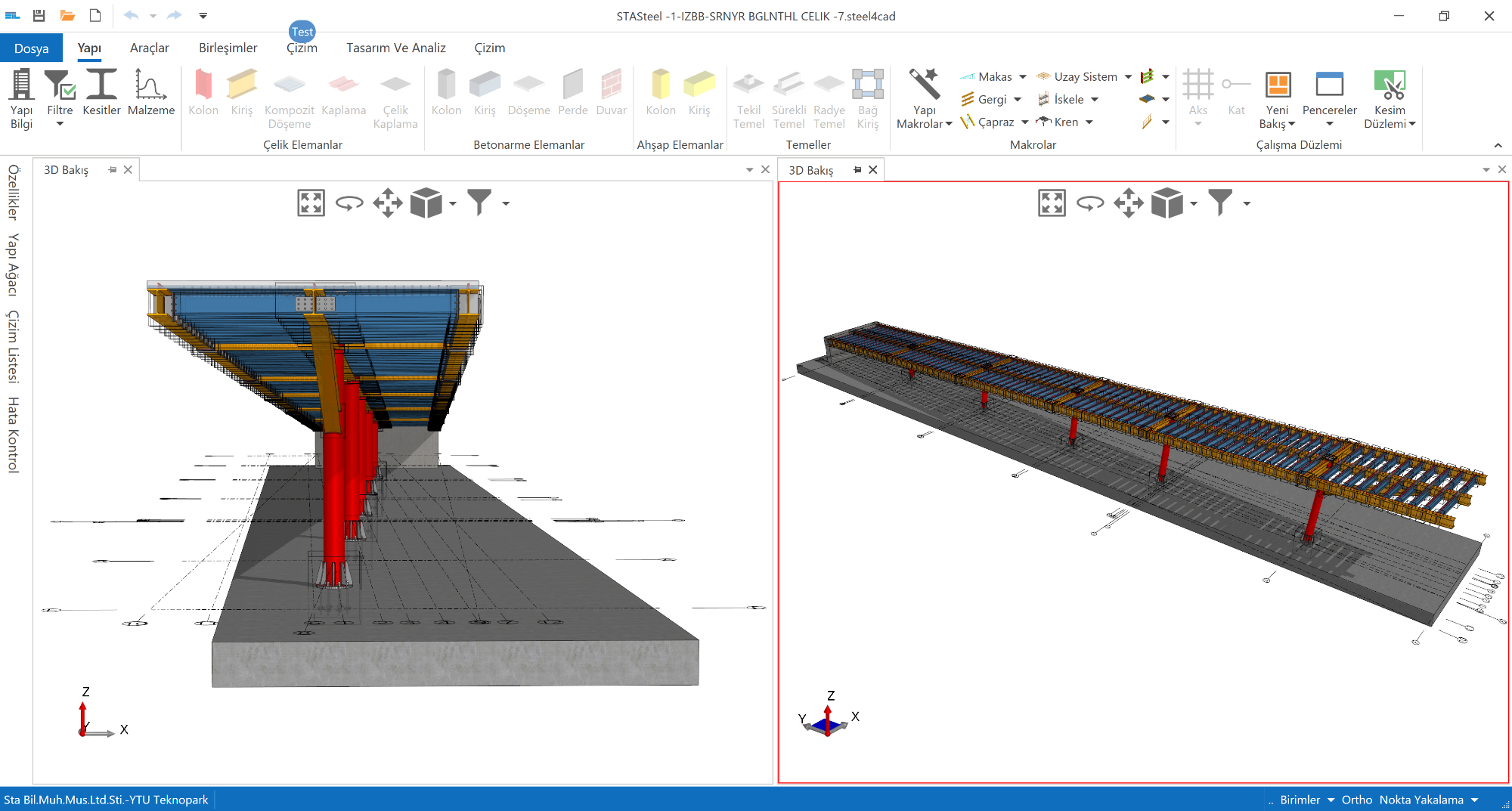Image resolution: width=1512 pixels, height=811 pixels.
Task: Open the Tasarım Ve Analiz tab
Action: [395, 48]
